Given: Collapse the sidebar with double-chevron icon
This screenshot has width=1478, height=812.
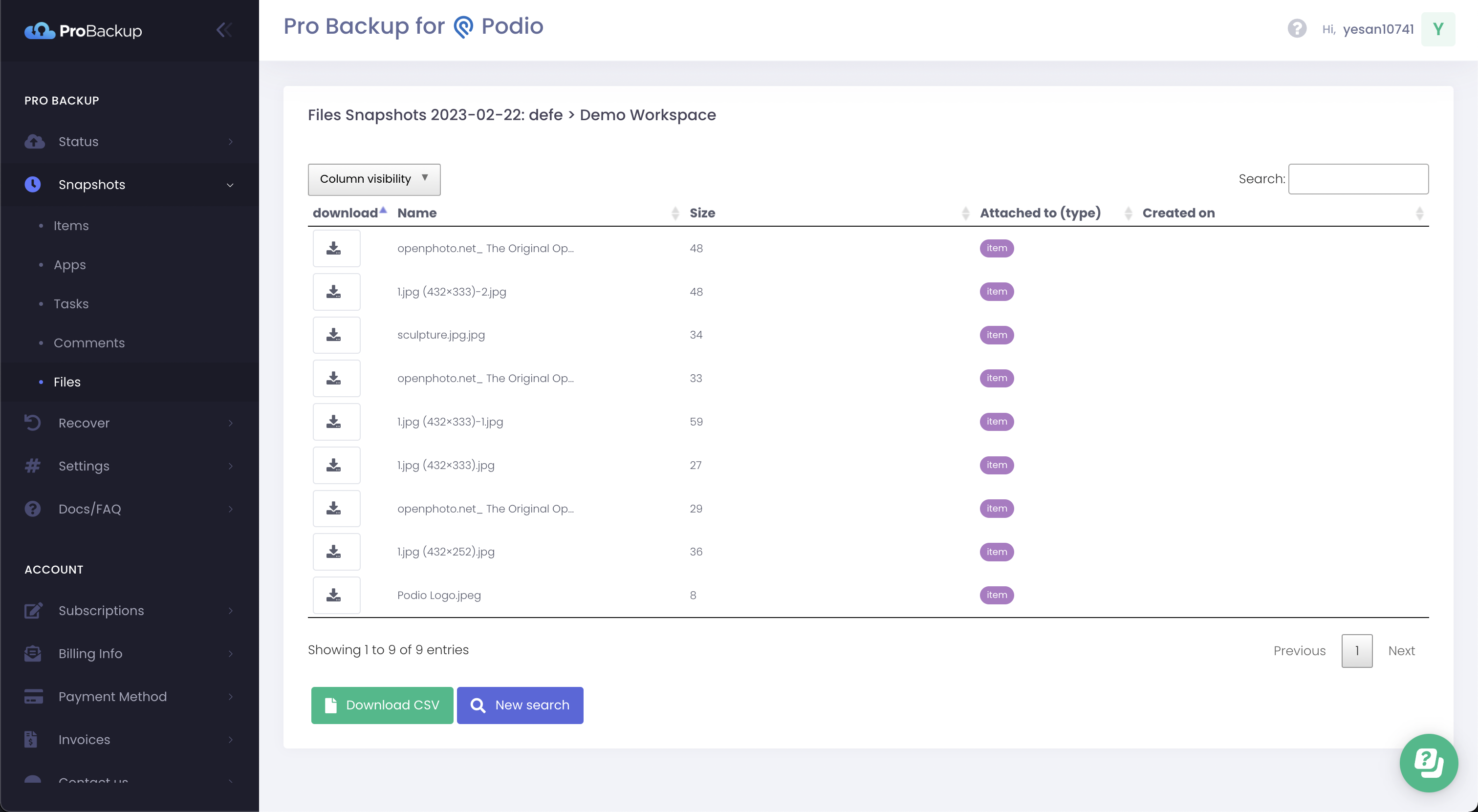Looking at the screenshot, I should click(x=224, y=30).
